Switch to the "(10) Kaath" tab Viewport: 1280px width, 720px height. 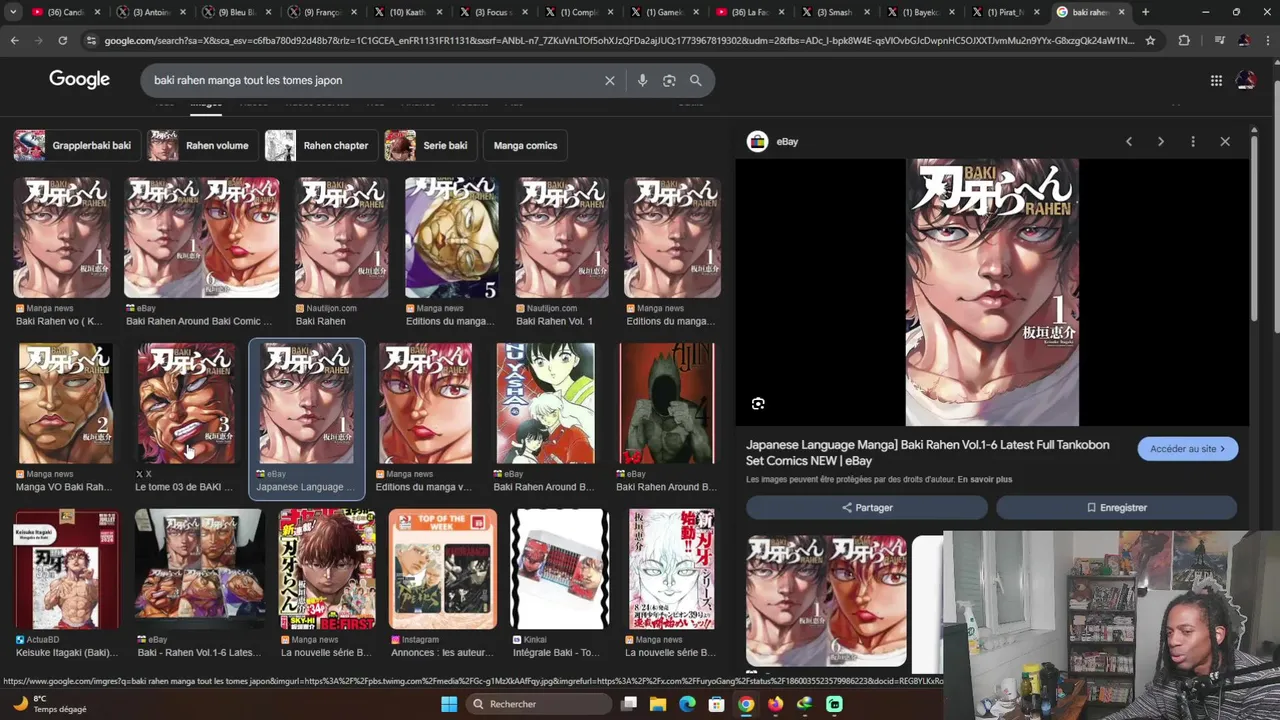[407, 12]
